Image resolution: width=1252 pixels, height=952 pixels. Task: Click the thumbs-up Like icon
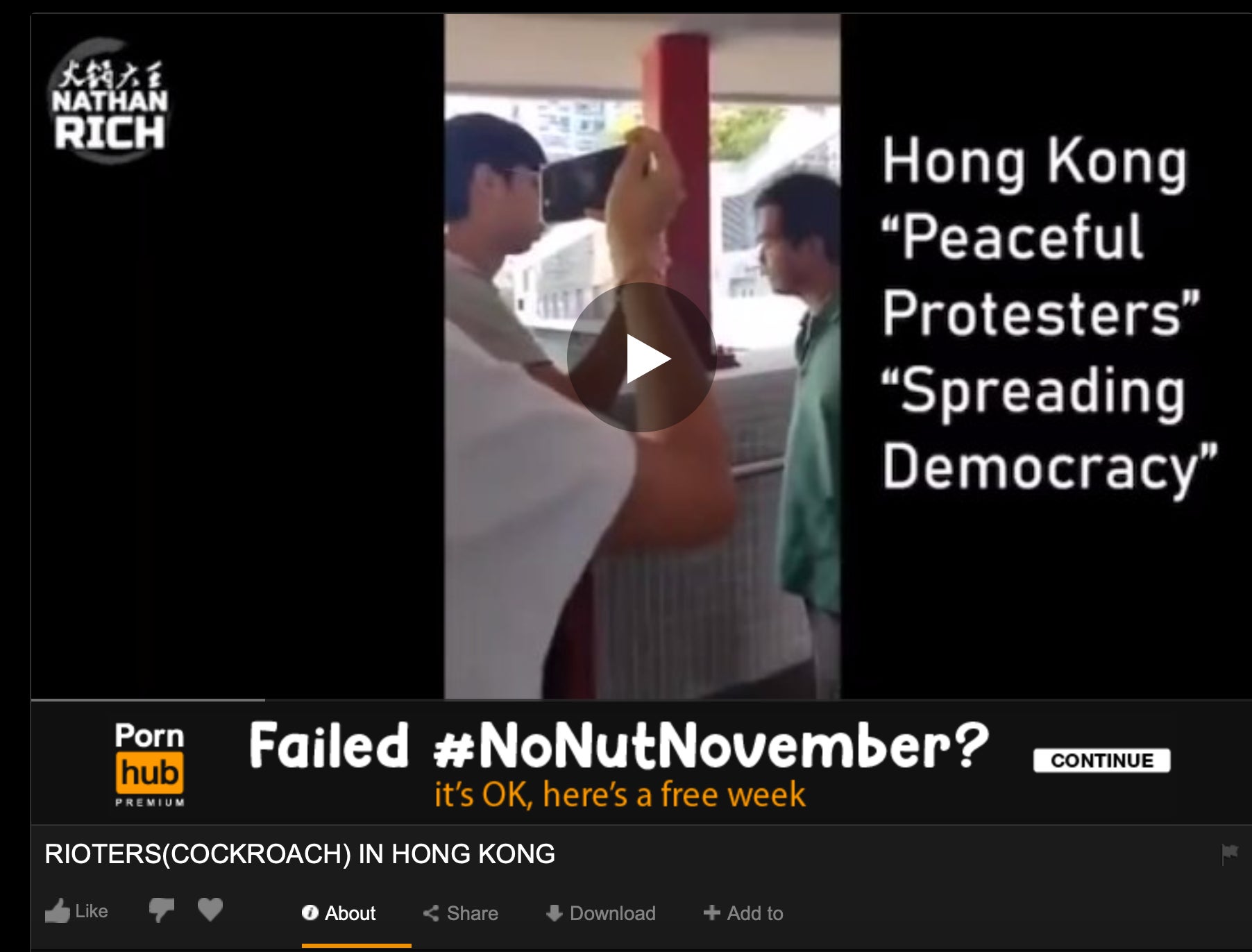click(58, 911)
